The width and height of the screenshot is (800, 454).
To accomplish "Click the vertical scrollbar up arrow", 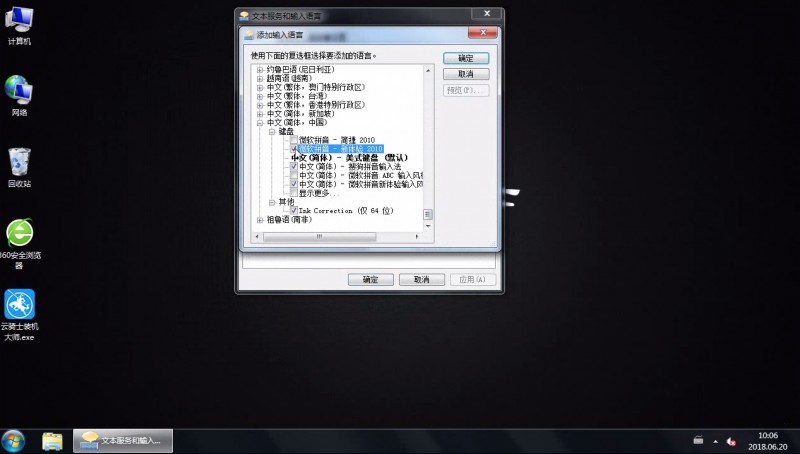I will (x=428, y=70).
